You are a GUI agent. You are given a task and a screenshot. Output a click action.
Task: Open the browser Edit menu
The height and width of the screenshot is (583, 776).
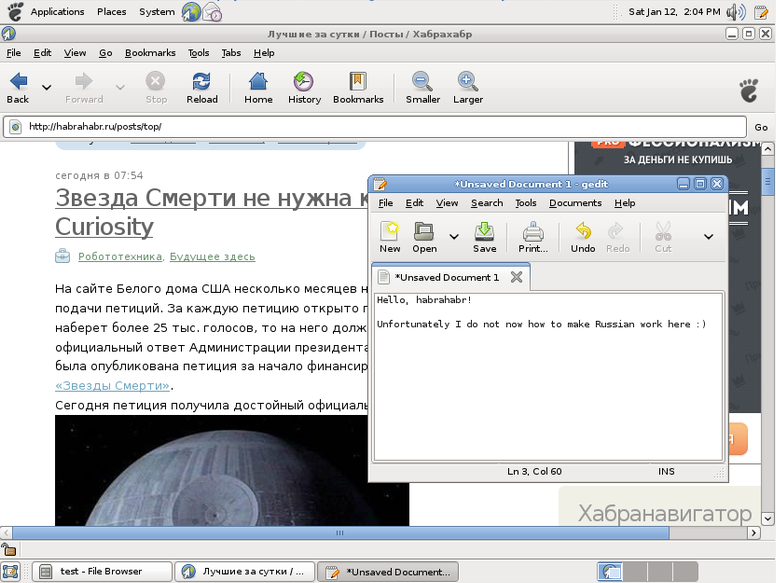tap(42, 53)
